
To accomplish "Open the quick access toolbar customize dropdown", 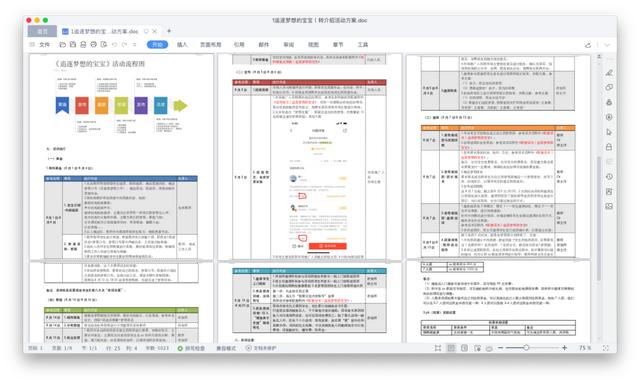I will pyautogui.click(x=134, y=44).
